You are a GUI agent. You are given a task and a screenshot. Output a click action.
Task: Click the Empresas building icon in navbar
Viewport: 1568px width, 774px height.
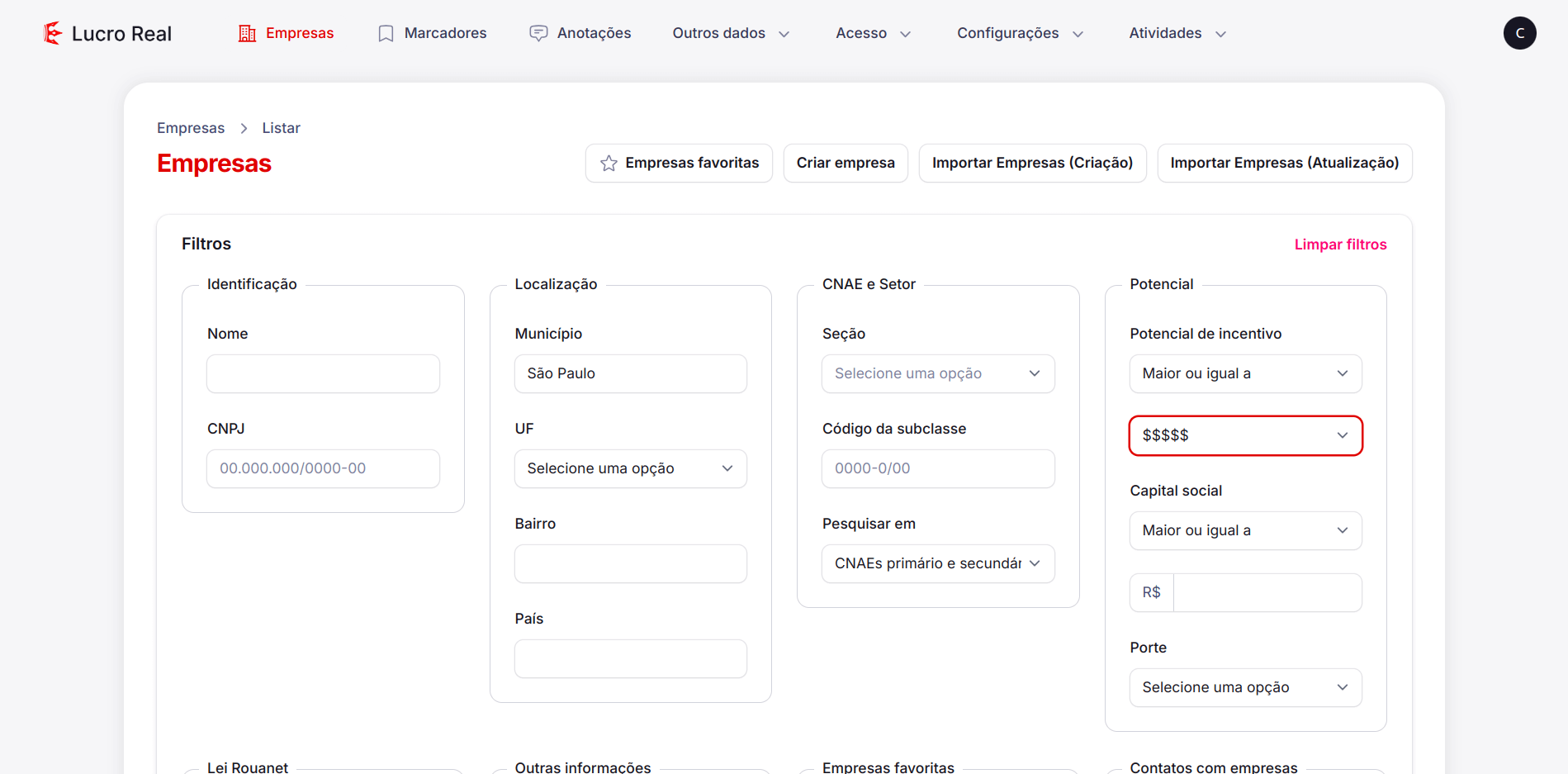[247, 33]
